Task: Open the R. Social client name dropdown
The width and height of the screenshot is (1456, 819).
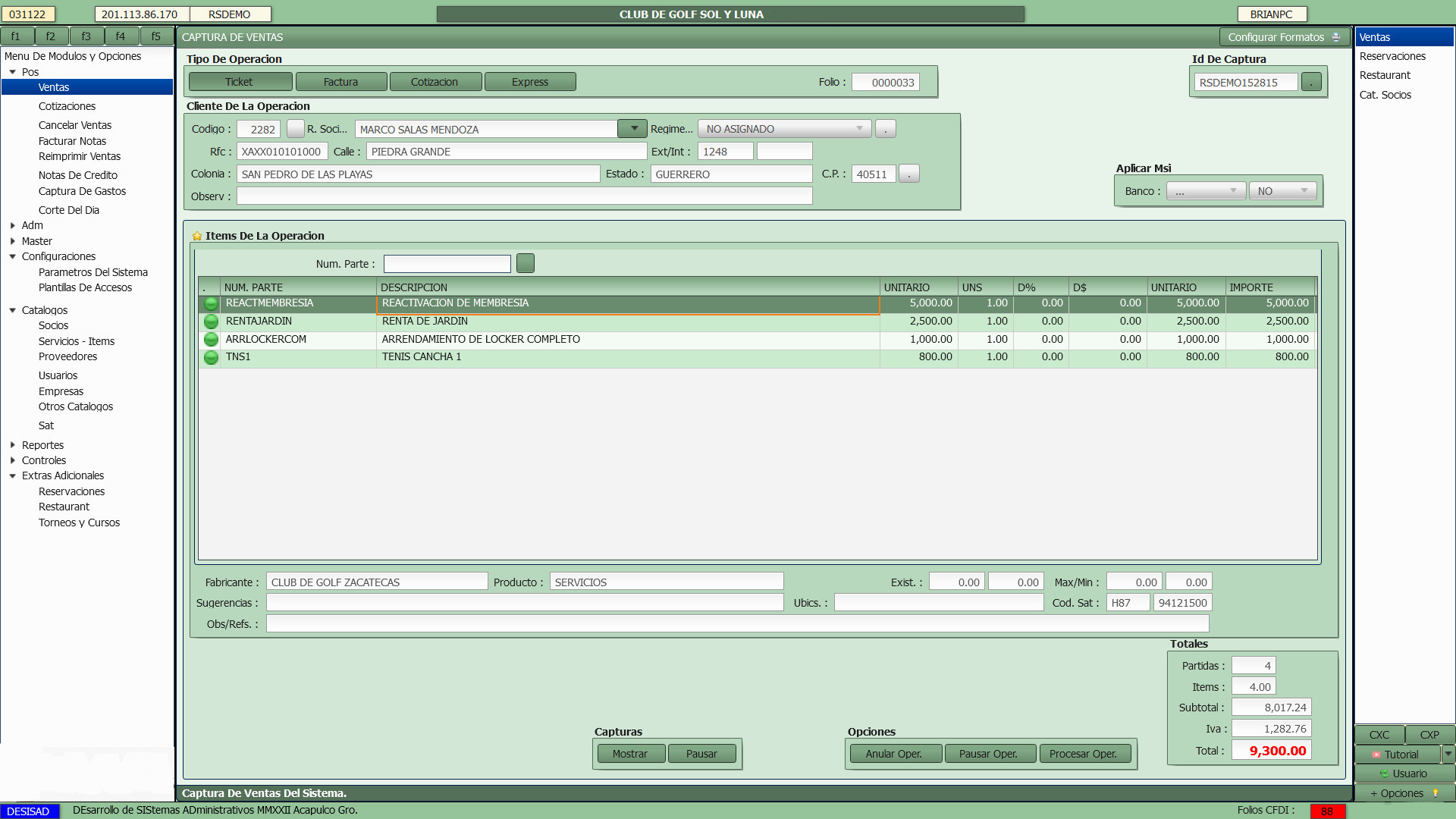Action: tap(632, 129)
